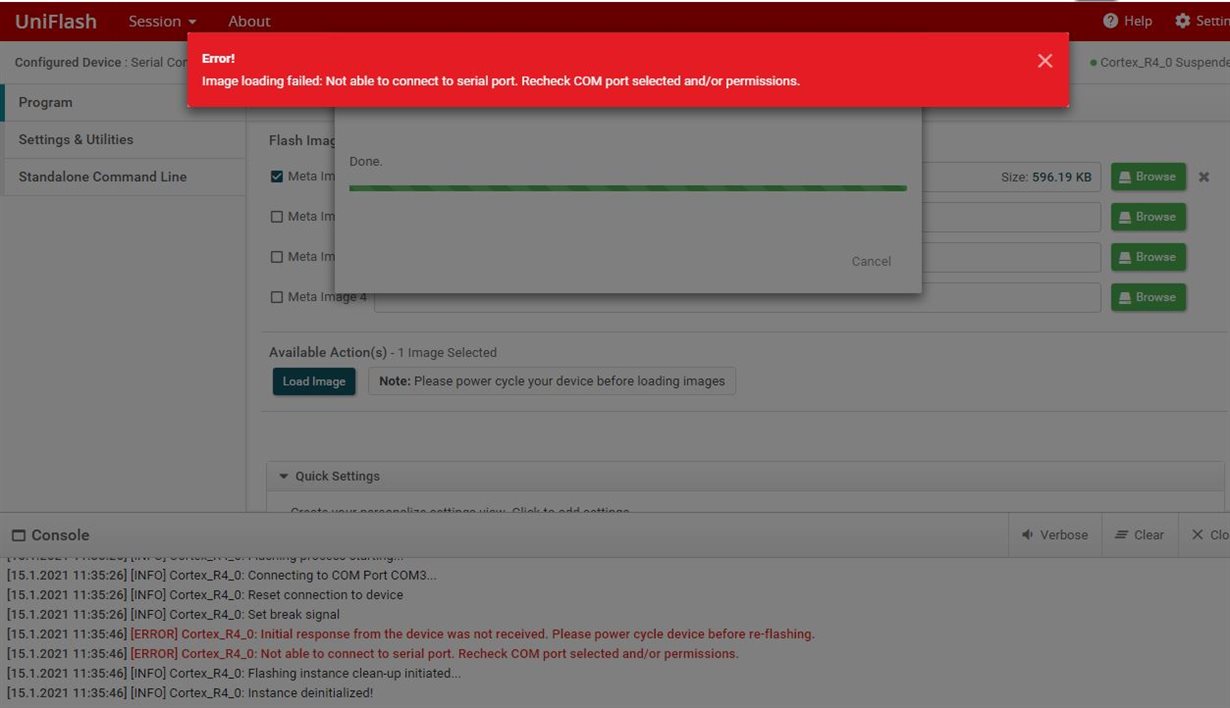
Task: Select 'Connecting to COM Port COM3' log line
Action: pos(222,575)
